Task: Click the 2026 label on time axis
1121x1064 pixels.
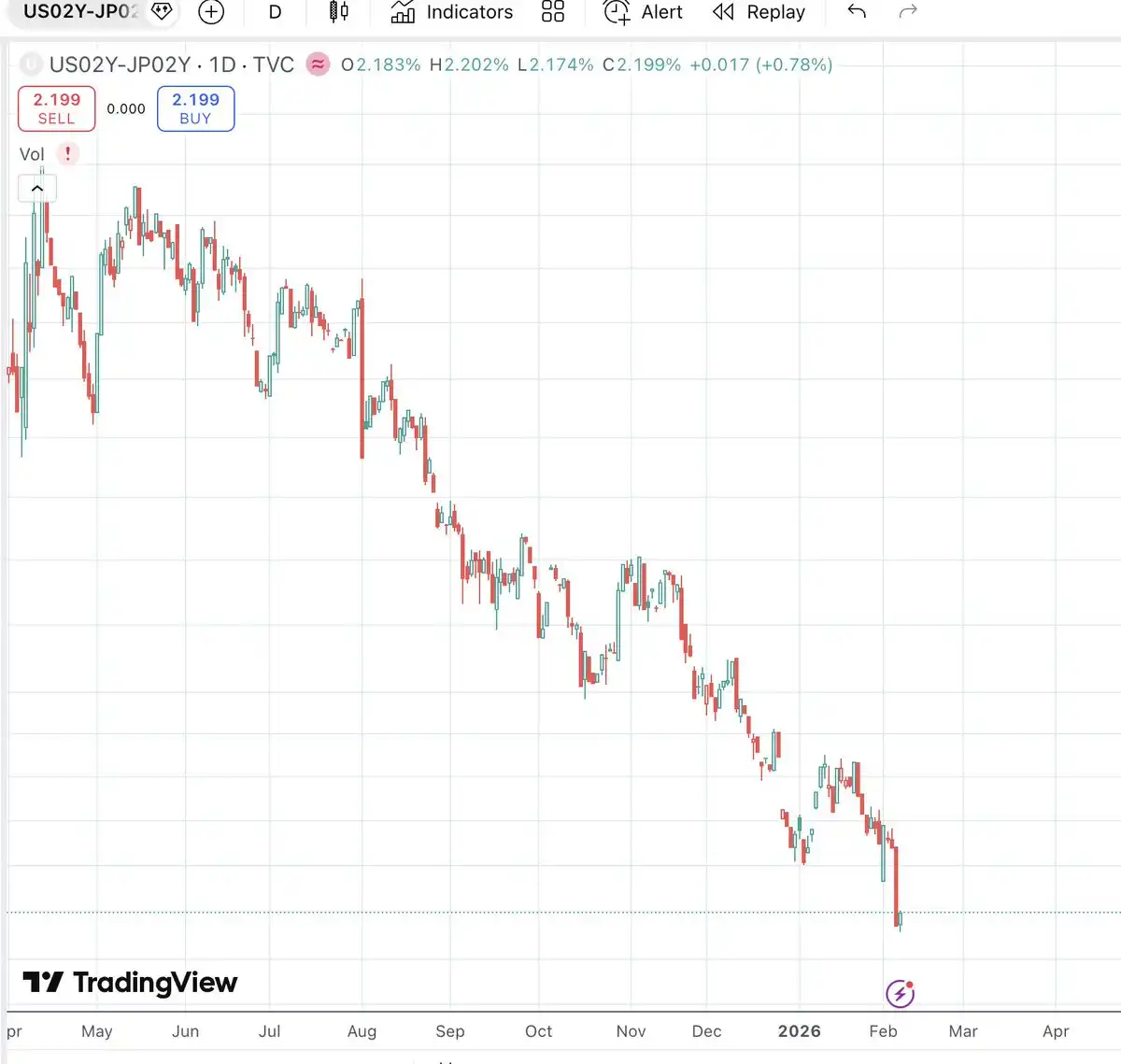Action: 799,1031
